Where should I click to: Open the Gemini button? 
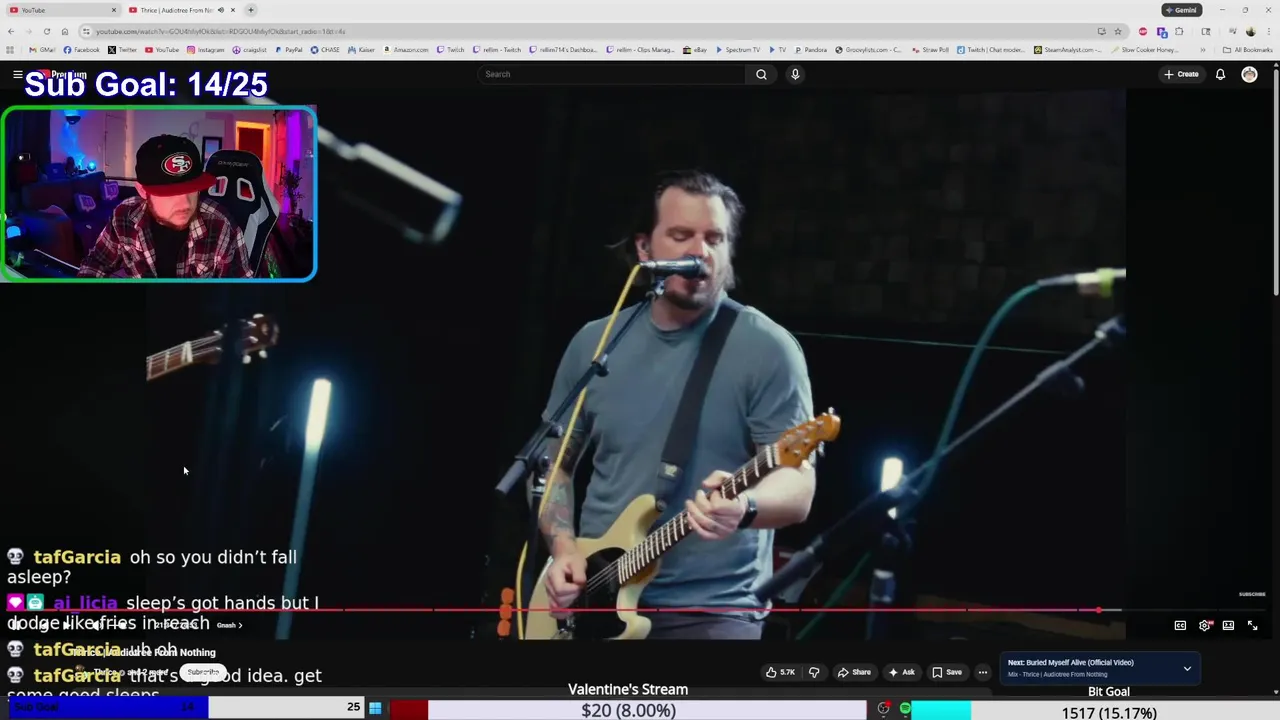[x=1181, y=10]
